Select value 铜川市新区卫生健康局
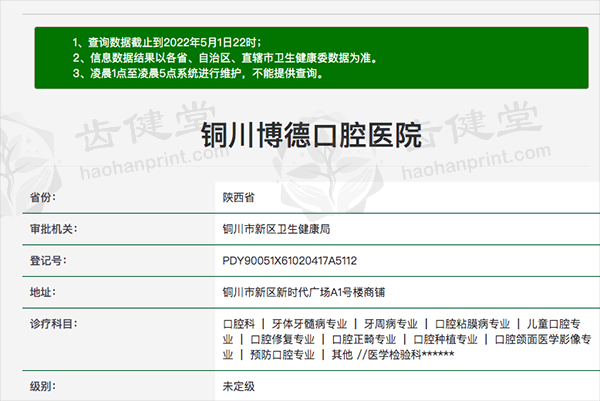Viewport: 600px width, 401px height. [x=276, y=229]
